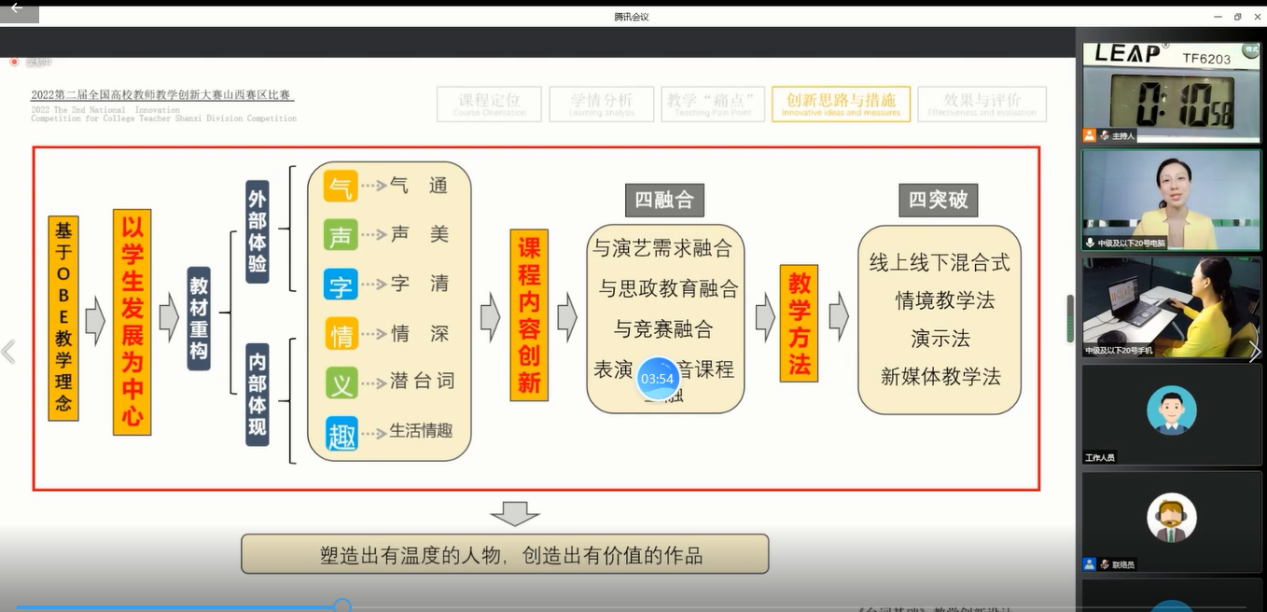
Task: Click the 工作人员 avatar picture
Action: point(1172,410)
